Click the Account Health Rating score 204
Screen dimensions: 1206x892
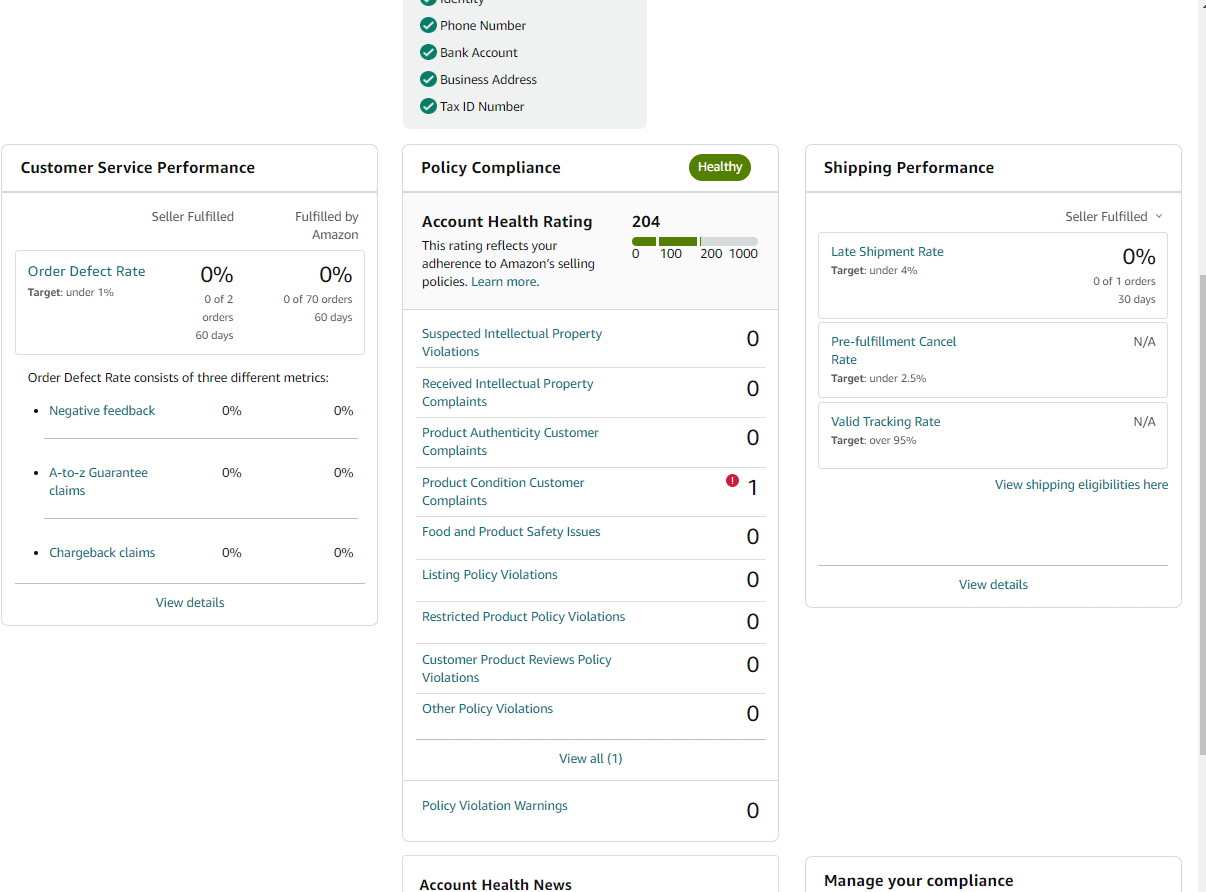[x=646, y=221]
